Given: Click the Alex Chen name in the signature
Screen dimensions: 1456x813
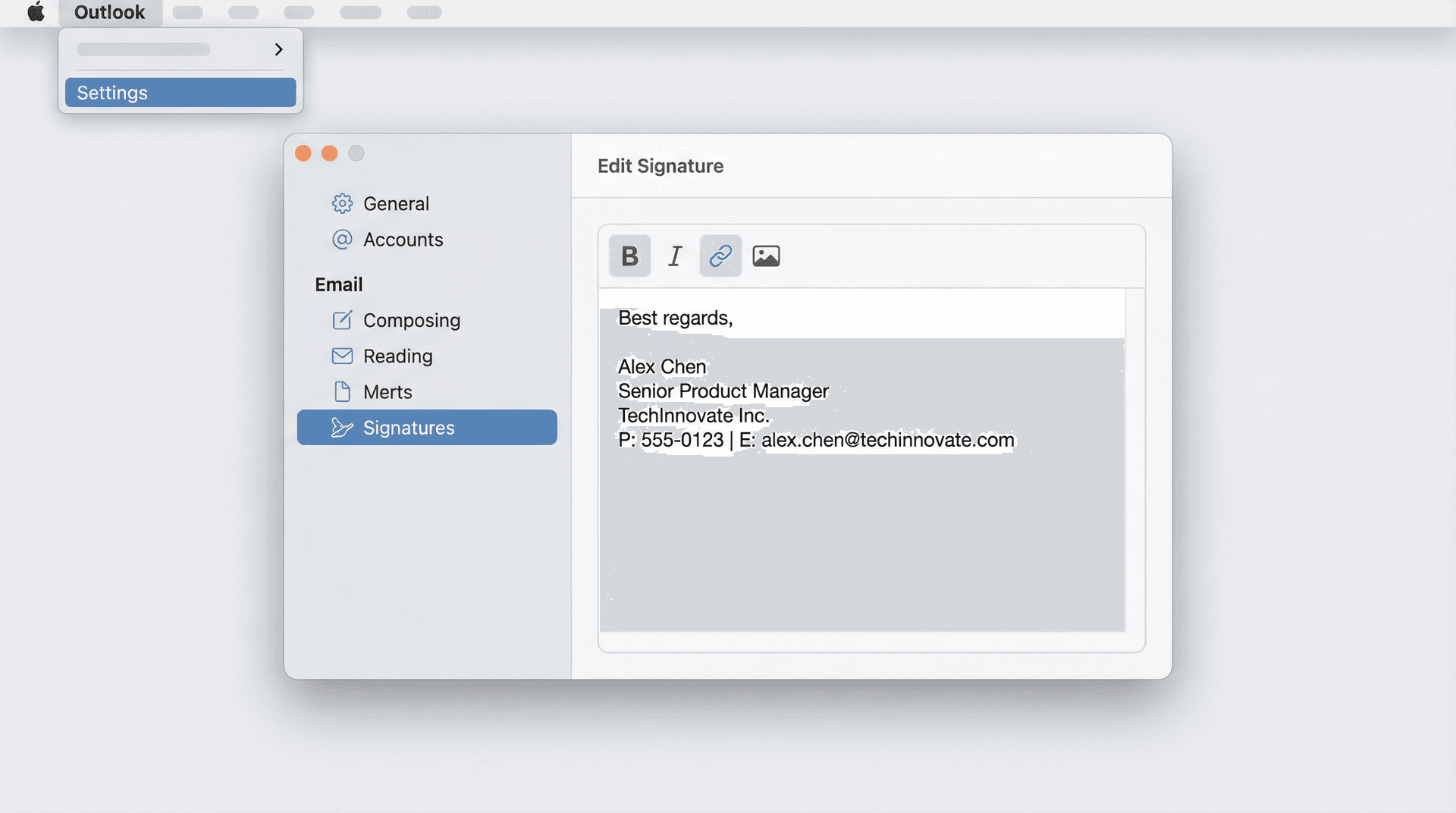Looking at the screenshot, I should pyautogui.click(x=661, y=366).
